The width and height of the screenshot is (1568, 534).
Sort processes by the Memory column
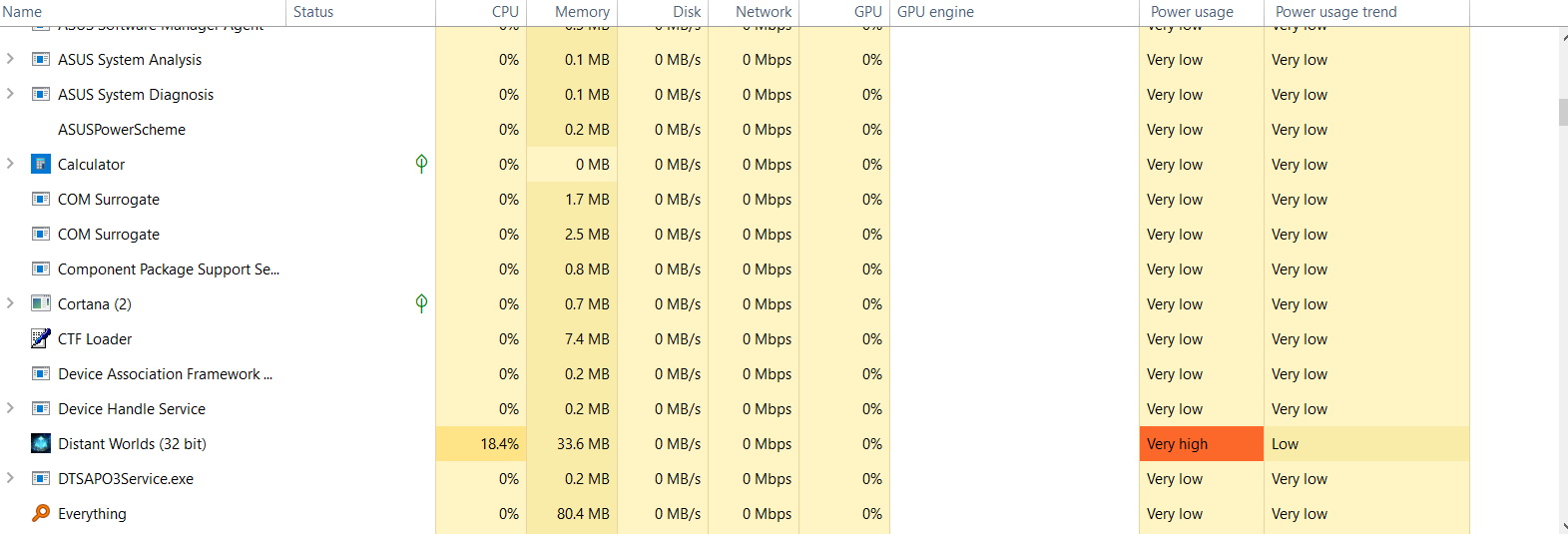point(582,12)
